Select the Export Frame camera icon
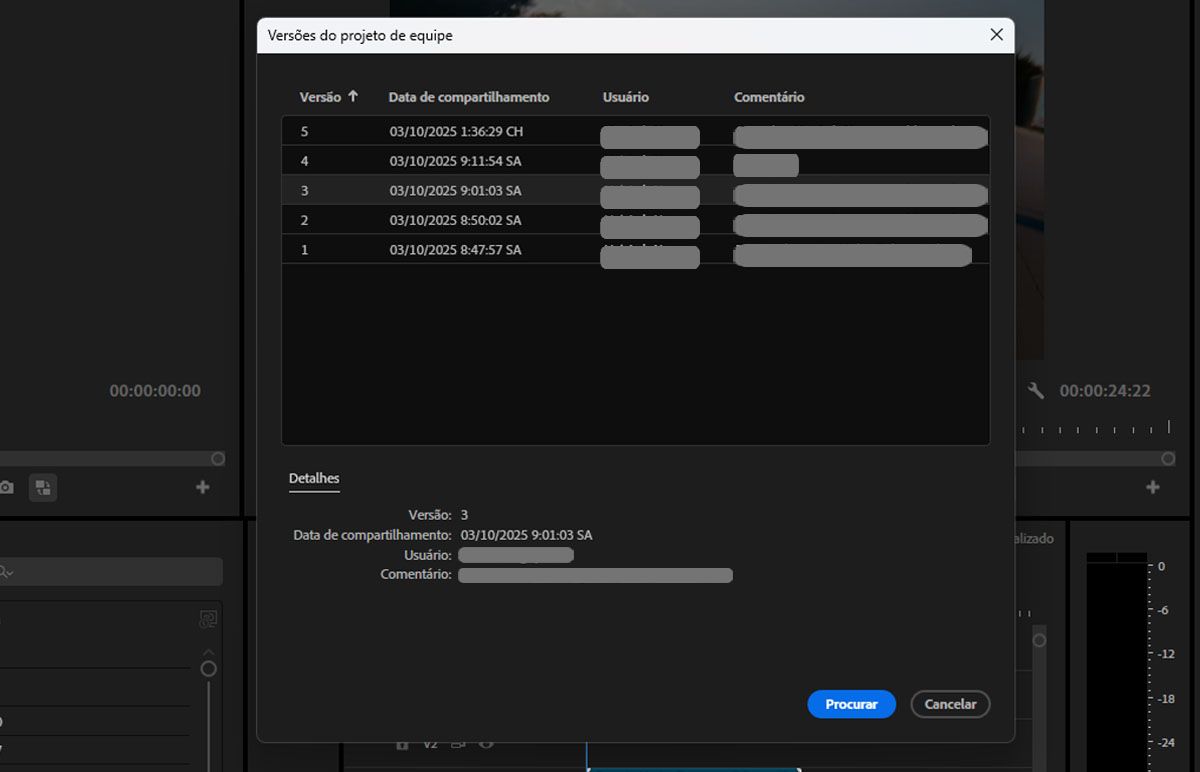 click(7, 486)
